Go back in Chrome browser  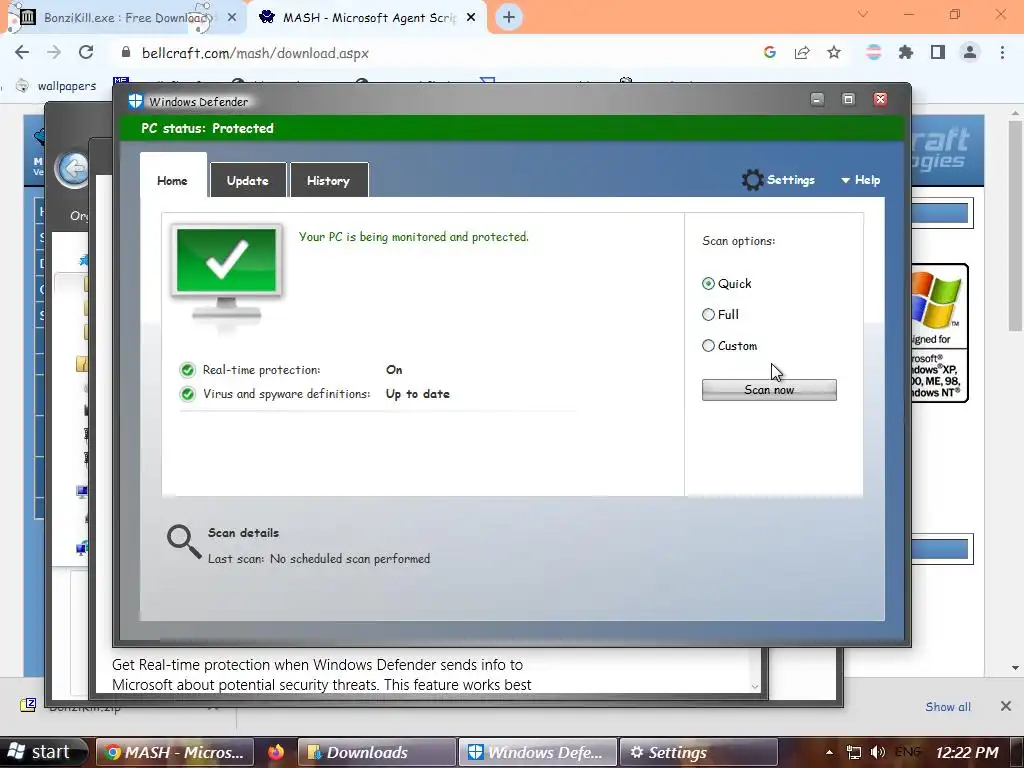(22, 53)
